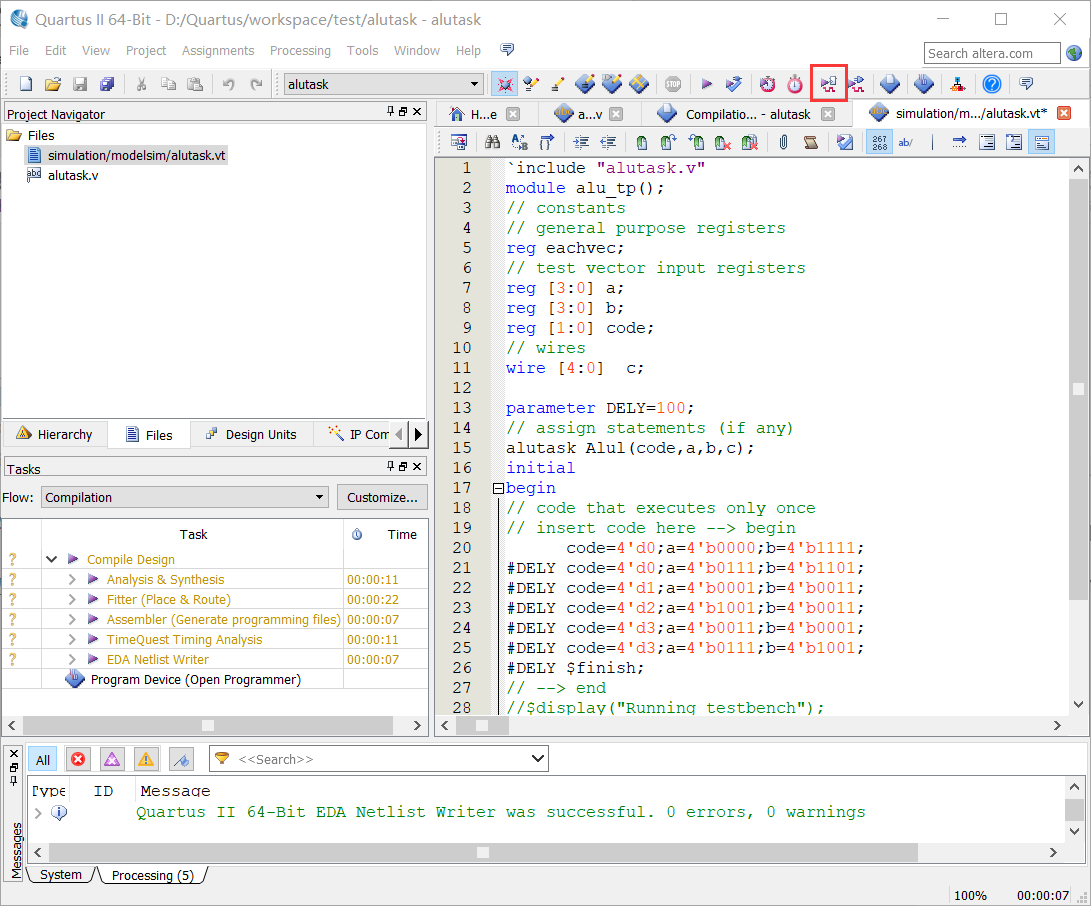Click the Replace icon in editor toolbar
This screenshot has height=906, width=1091.
click(x=520, y=142)
